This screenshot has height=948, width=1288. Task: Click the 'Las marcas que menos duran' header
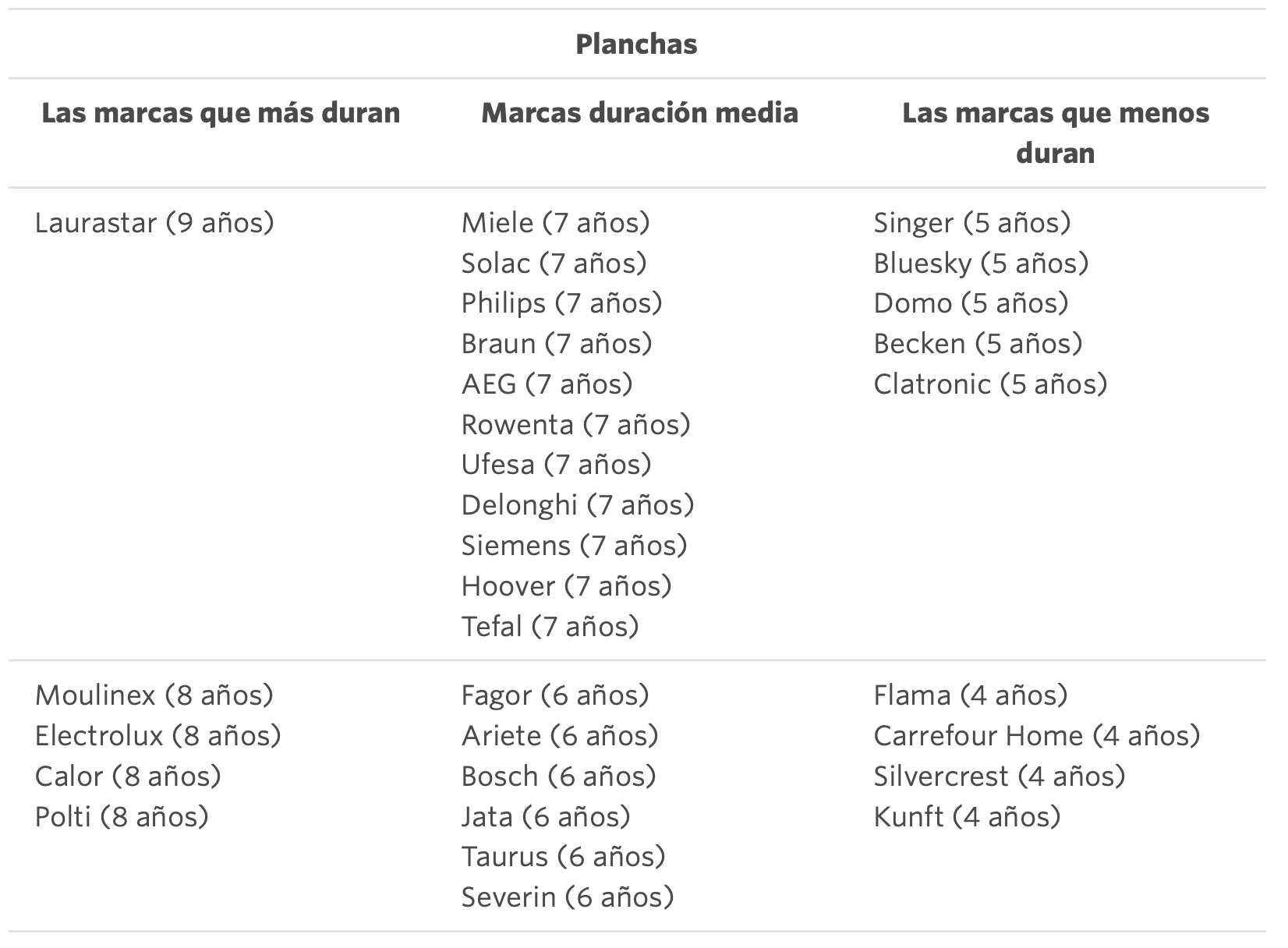pos(1055,133)
